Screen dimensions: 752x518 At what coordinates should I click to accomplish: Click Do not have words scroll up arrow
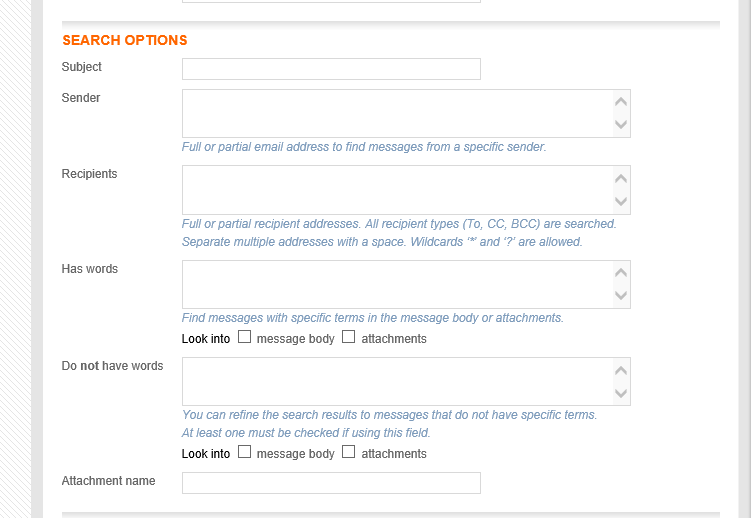(x=621, y=370)
